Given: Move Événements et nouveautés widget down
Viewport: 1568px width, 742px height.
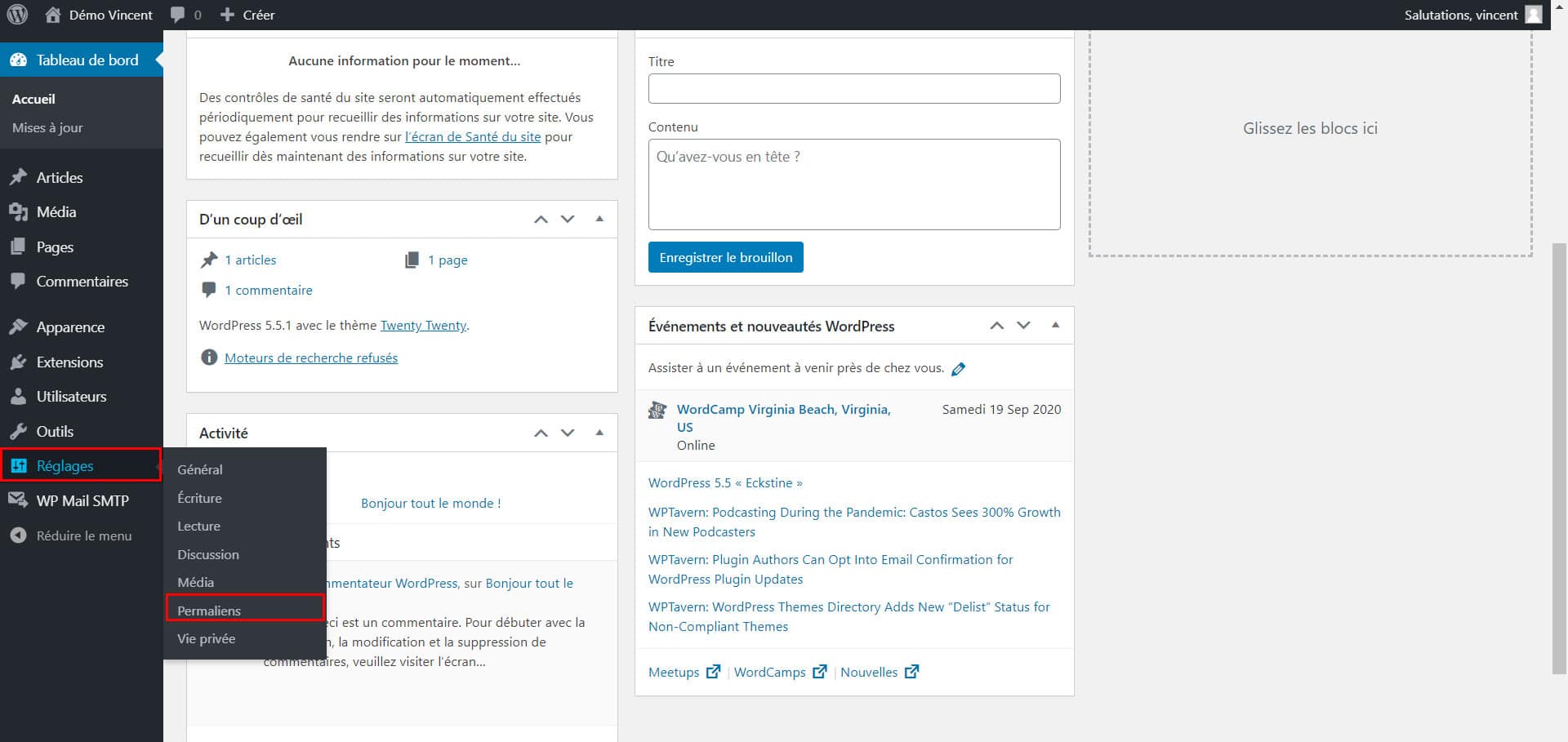Looking at the screenshot, I should (x=1023, y=325).
